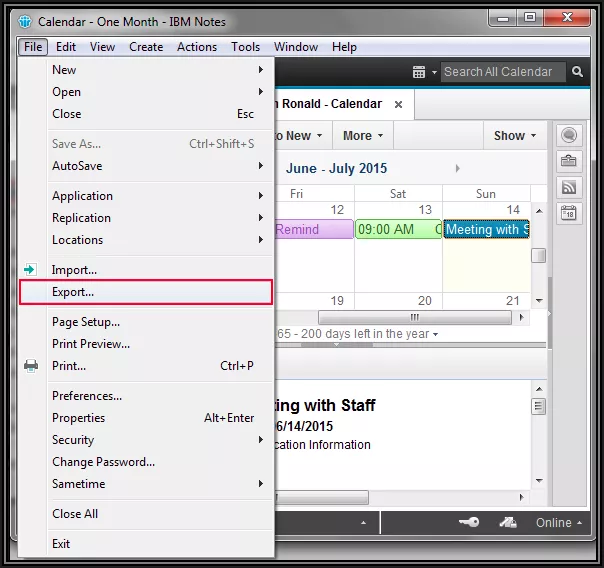Image resolution: width=604 pixels, height=568 pixels.
Task: Open the Meeting with Staff entry on 14
Action: (x=487, y=229)
